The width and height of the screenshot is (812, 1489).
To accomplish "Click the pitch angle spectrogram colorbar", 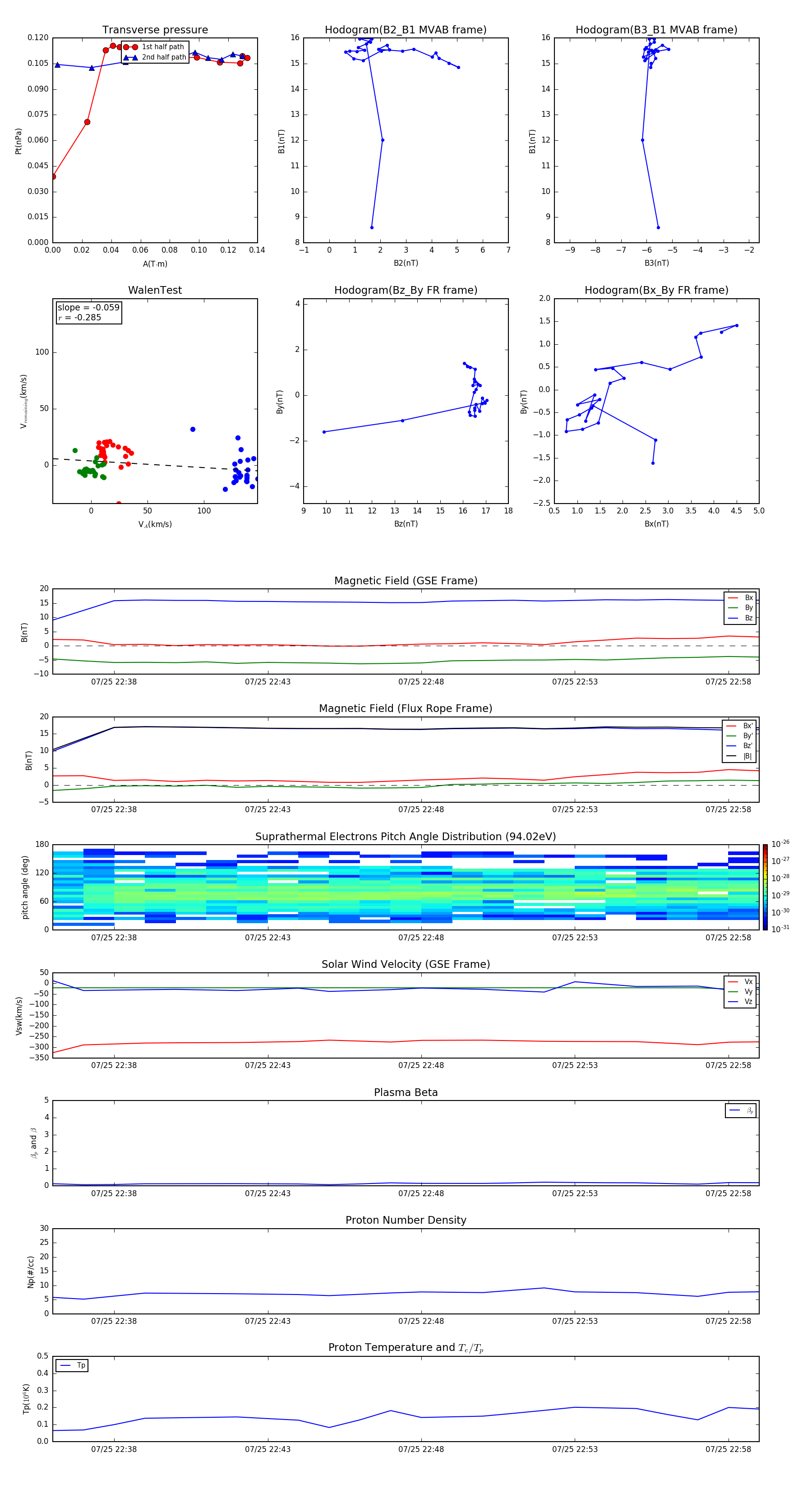I will (x=765, y=887).
